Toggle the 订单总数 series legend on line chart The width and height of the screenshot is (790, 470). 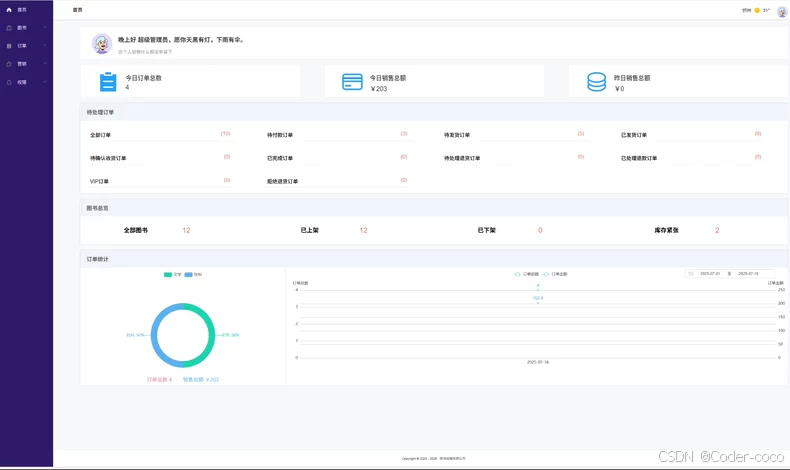pos(526,274)
